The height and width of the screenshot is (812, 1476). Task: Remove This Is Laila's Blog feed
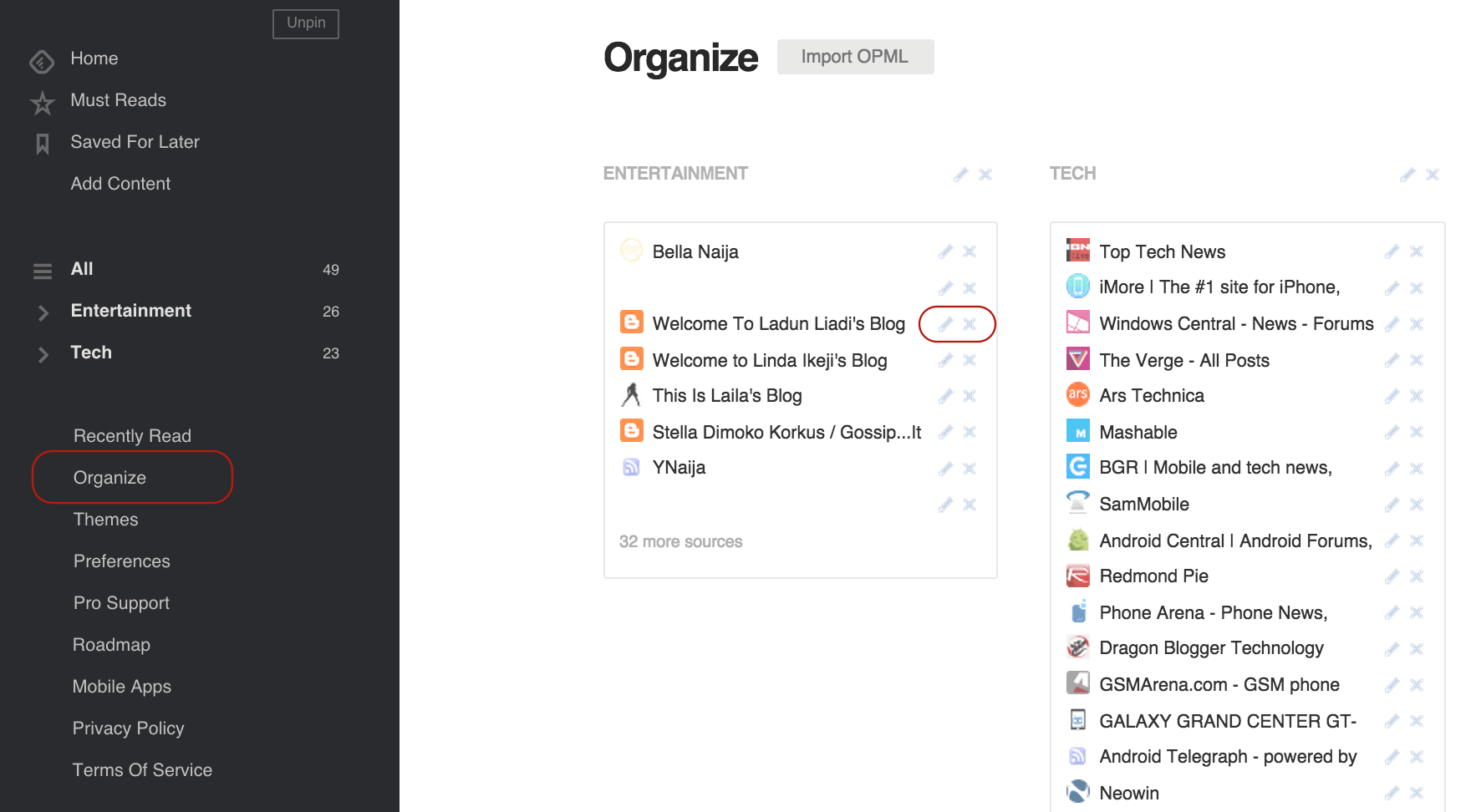(970, 396)
